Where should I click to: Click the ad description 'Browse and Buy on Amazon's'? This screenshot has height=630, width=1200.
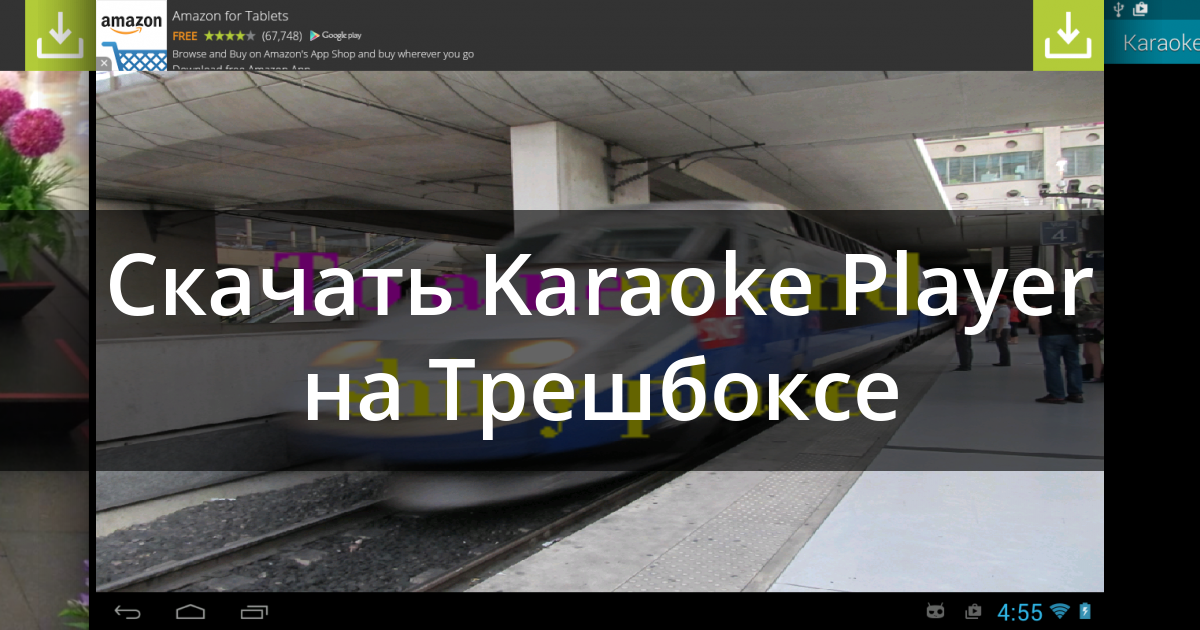323,54
